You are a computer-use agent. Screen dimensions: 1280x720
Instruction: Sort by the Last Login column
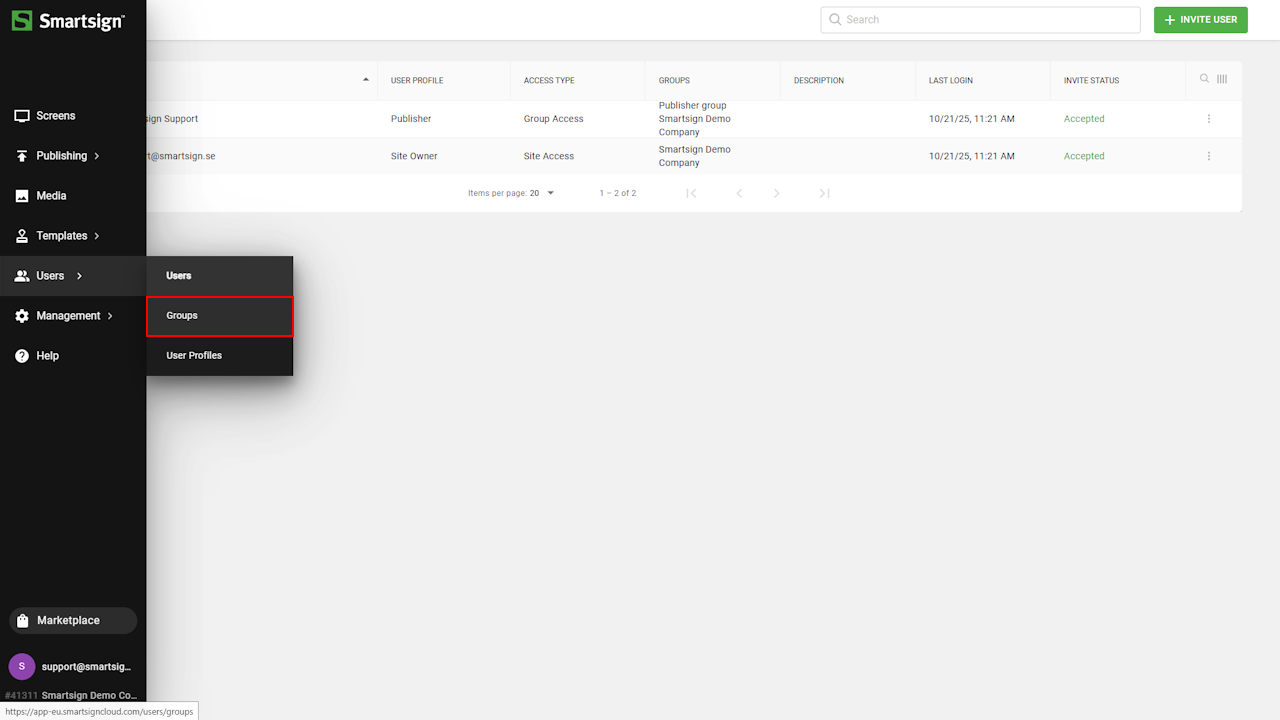point(950,81)
